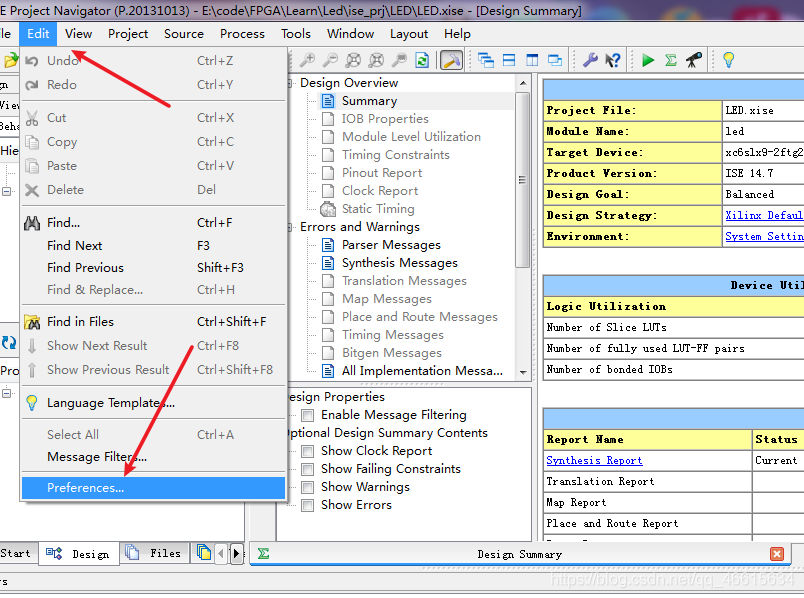This screenshot has height=598, width=804.
Task: Click the zoom in magnifier icon
Action: tap(307, 60)
